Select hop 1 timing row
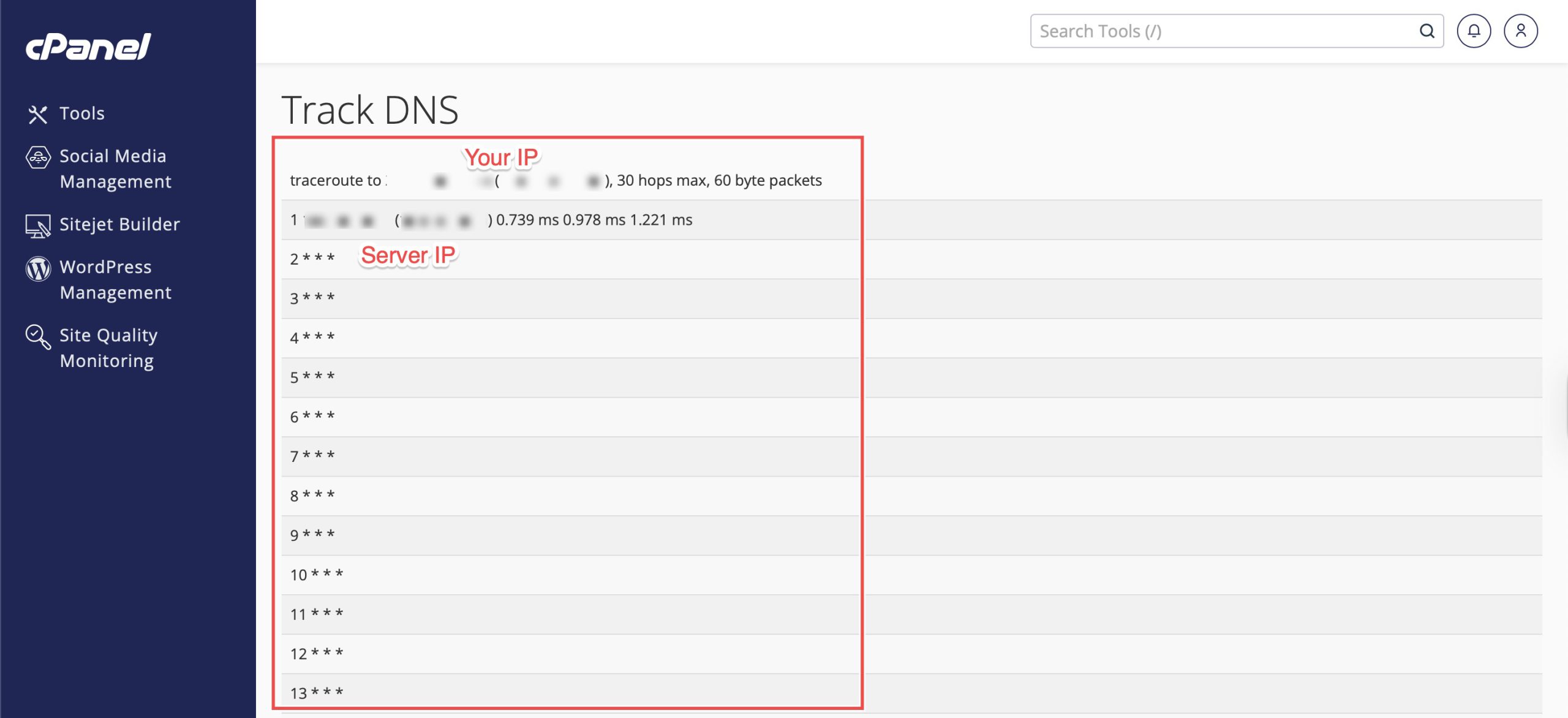1568x718 pixels. click(594, 220)
